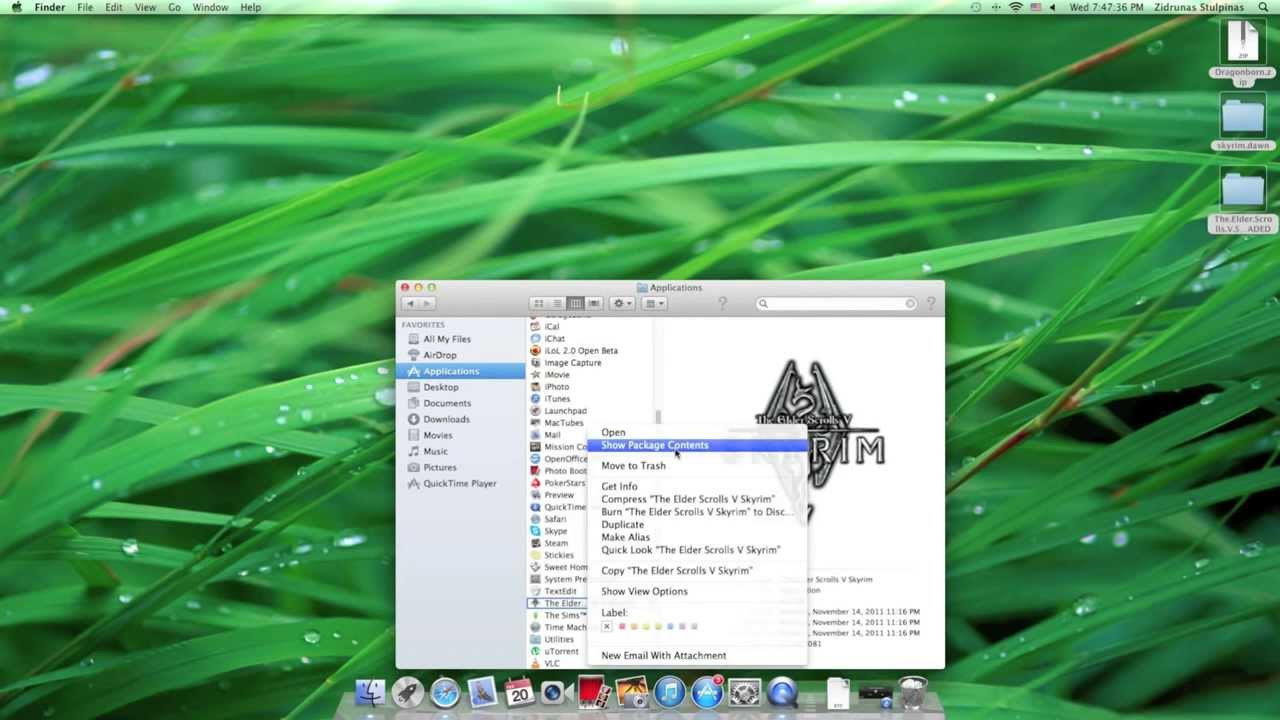
Task: Open Mail stamp icon in Dock
Action: [481, 692]
